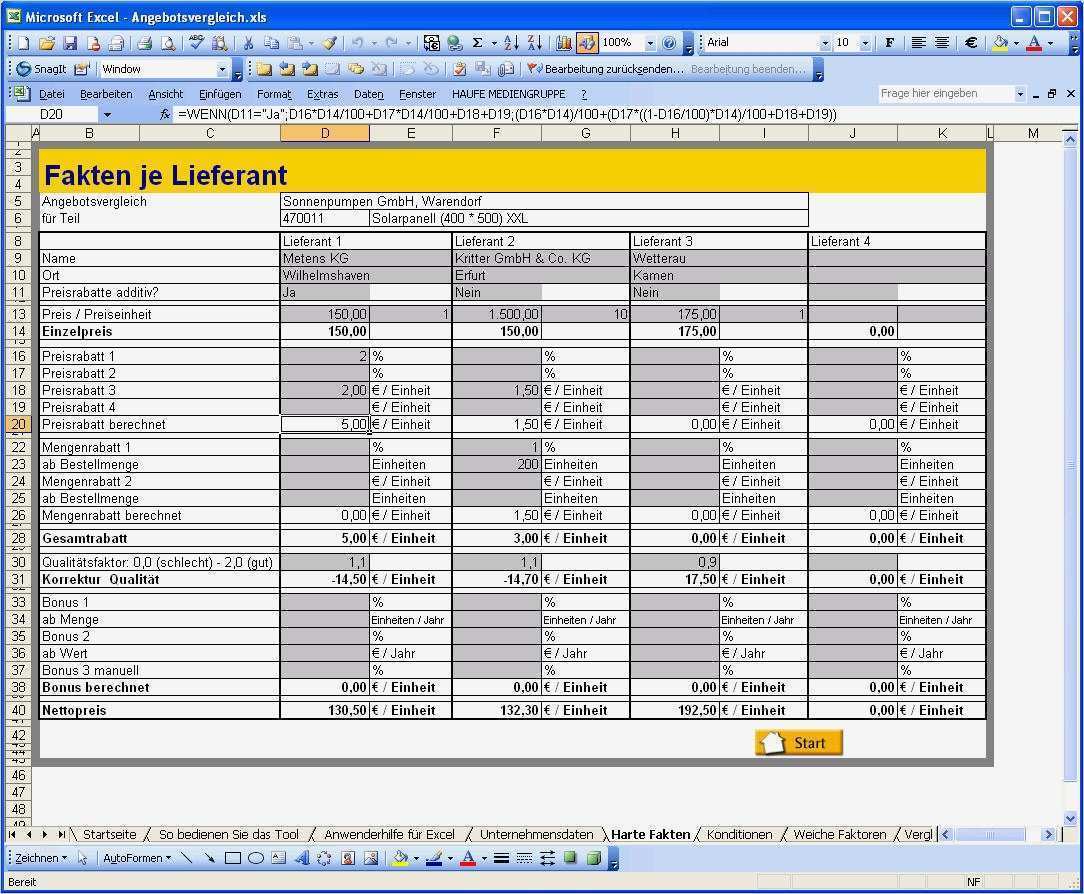Select the Line drawing tool
The width and height of the screenshot is (1084, 894).
click(187, 858)
